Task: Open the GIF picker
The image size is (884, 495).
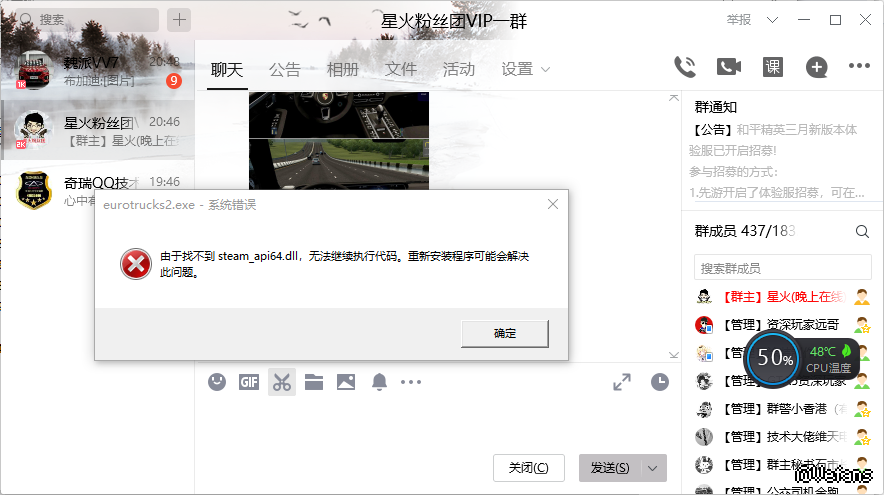Action: 249,382
